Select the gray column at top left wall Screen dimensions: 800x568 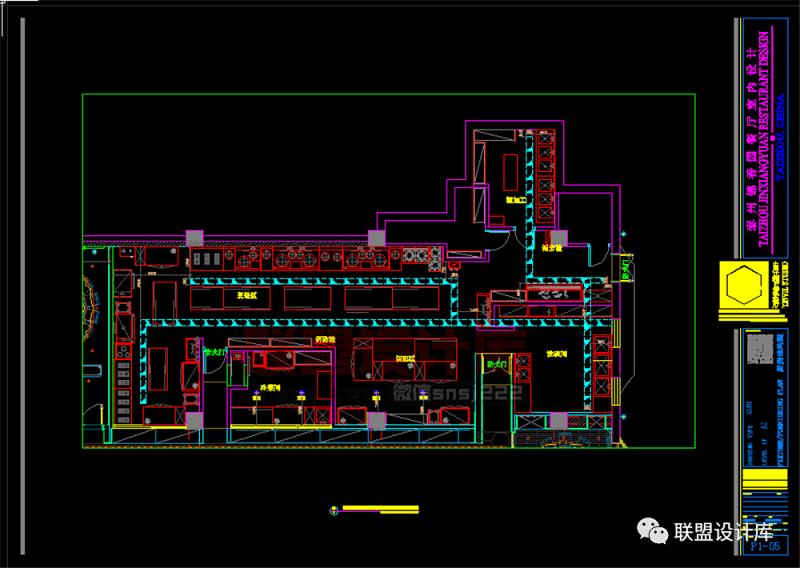click(195, 238)
